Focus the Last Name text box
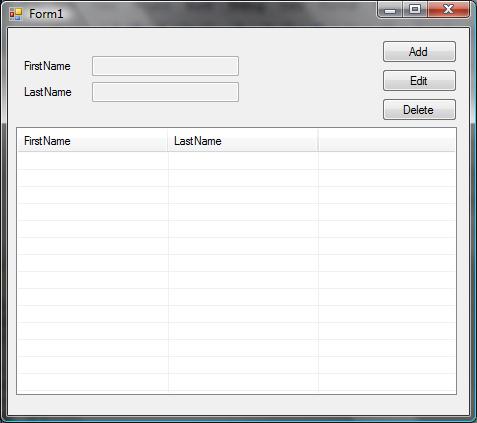This screenshot has height=423, width=477. click(165, 92)
